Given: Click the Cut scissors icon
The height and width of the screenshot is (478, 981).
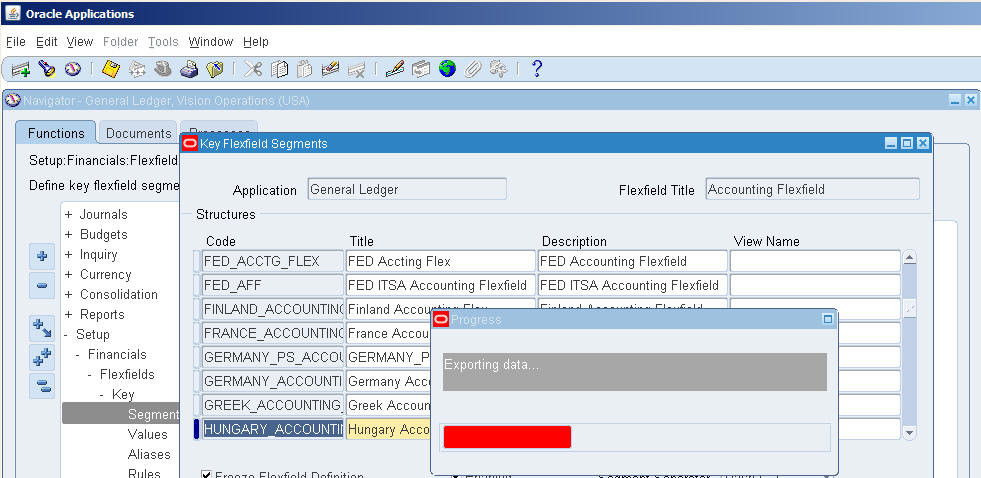Looking at the screenshot, I should pyautogui.click(x=253, y=69).
